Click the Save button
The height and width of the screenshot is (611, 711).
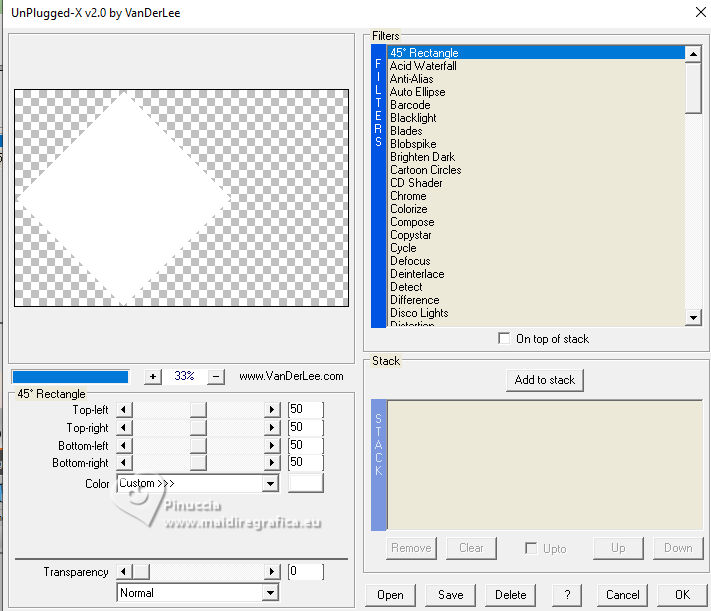[450, 595]
